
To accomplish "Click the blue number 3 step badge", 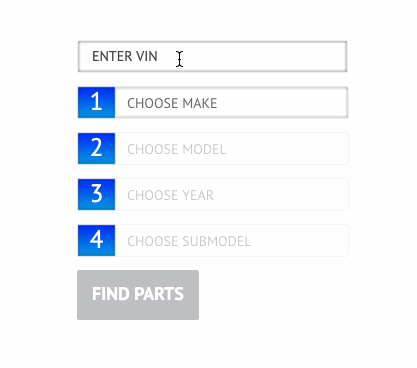I will click(x=96, y=194).
